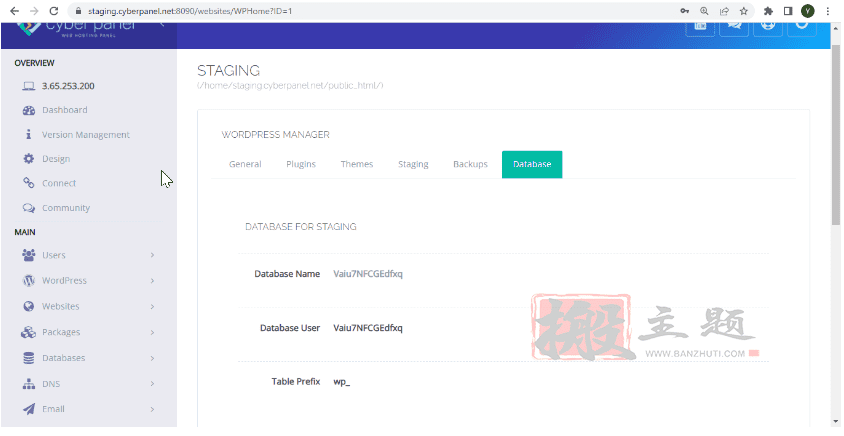Click the share page icon
This screenshot has width=844, height=436.
pyautogui.click(x=724, y=11)
